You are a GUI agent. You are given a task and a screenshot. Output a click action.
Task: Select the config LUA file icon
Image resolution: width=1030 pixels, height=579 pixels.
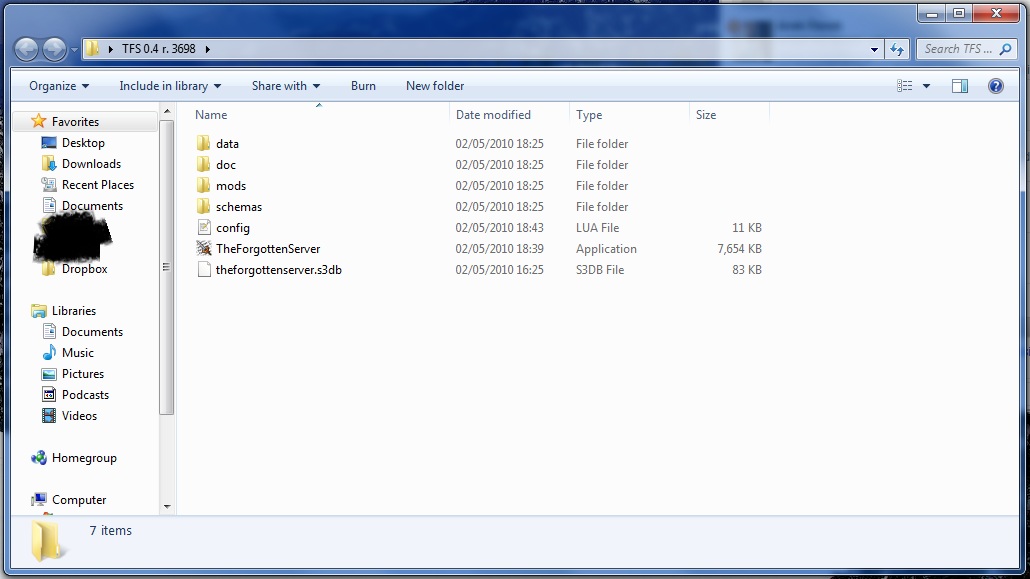(204, 228)
